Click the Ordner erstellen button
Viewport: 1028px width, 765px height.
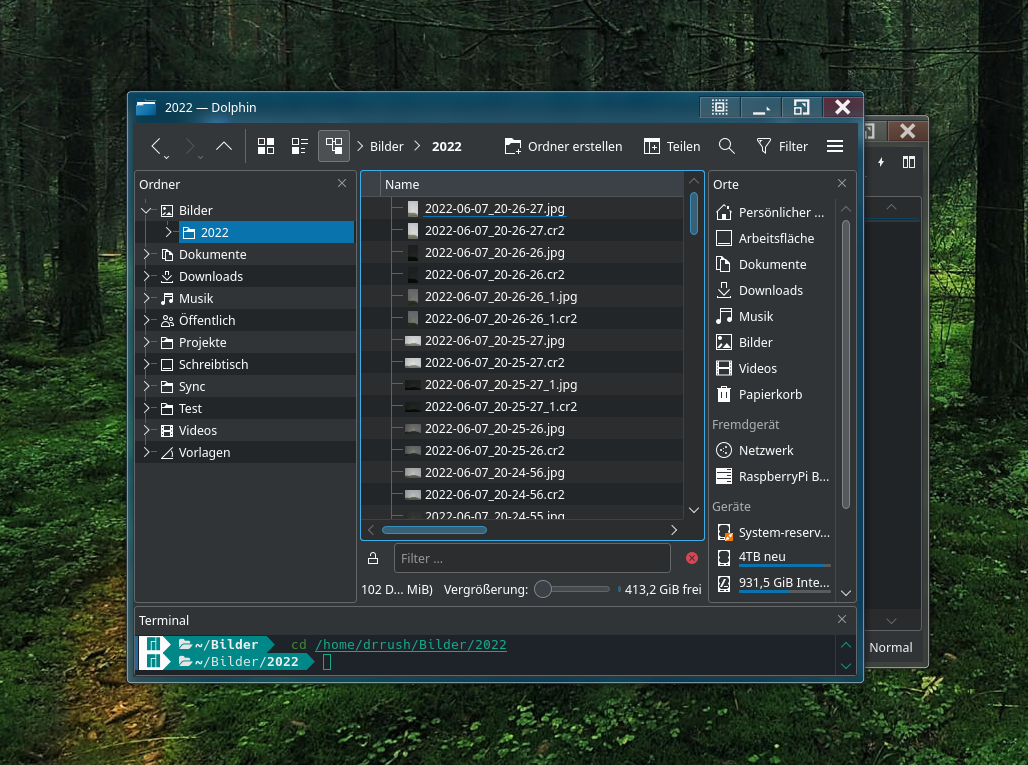pos(563,146)
